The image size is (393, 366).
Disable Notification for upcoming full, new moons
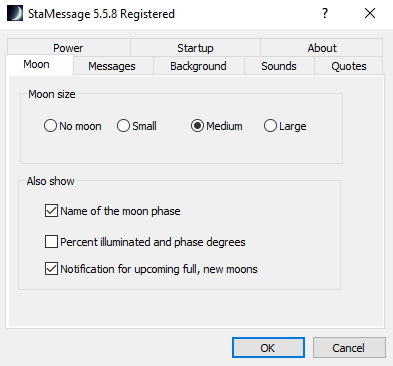tap(151, 269)
